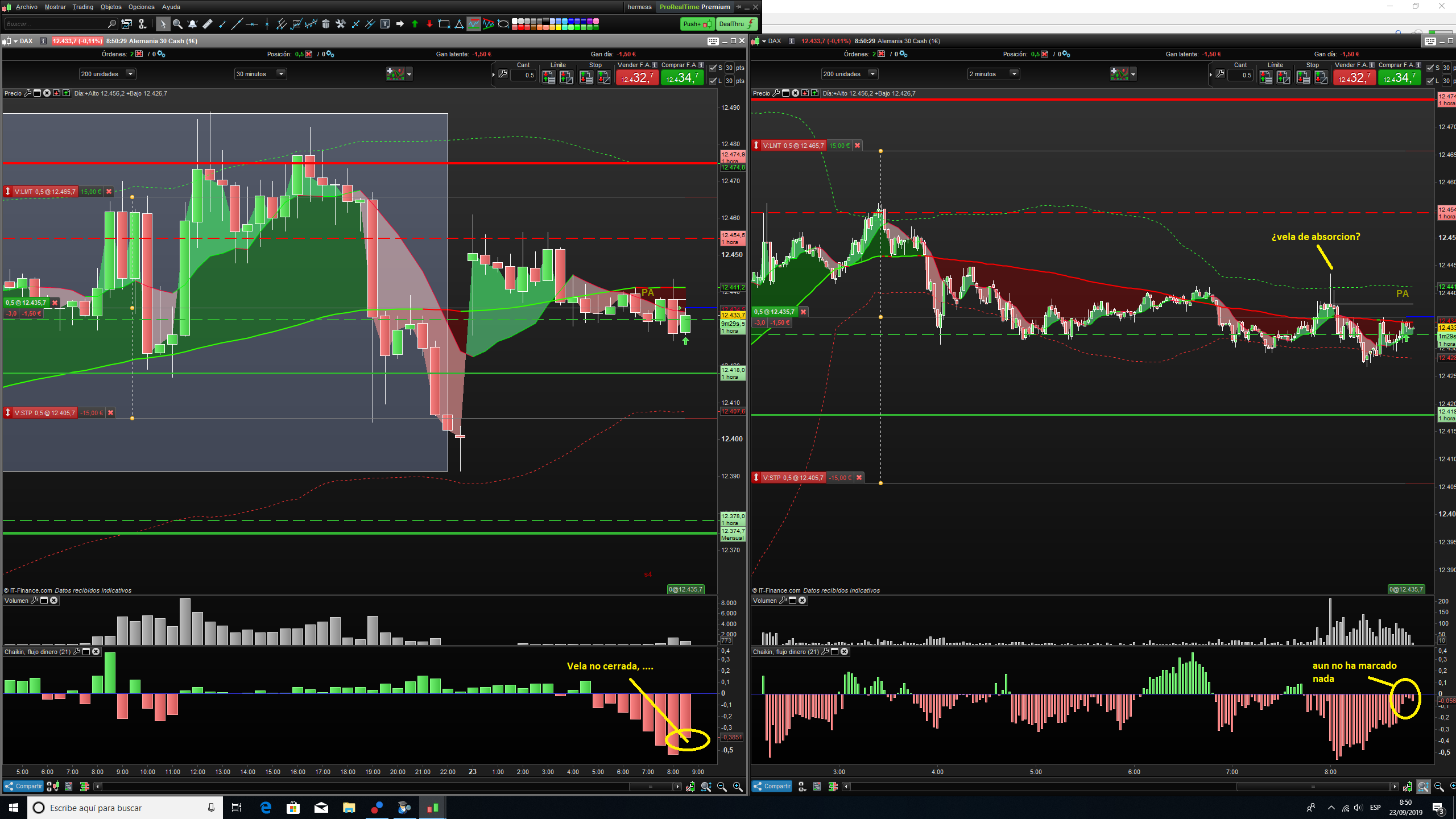Select the rectangle drawing tool

tap(444, 24)
